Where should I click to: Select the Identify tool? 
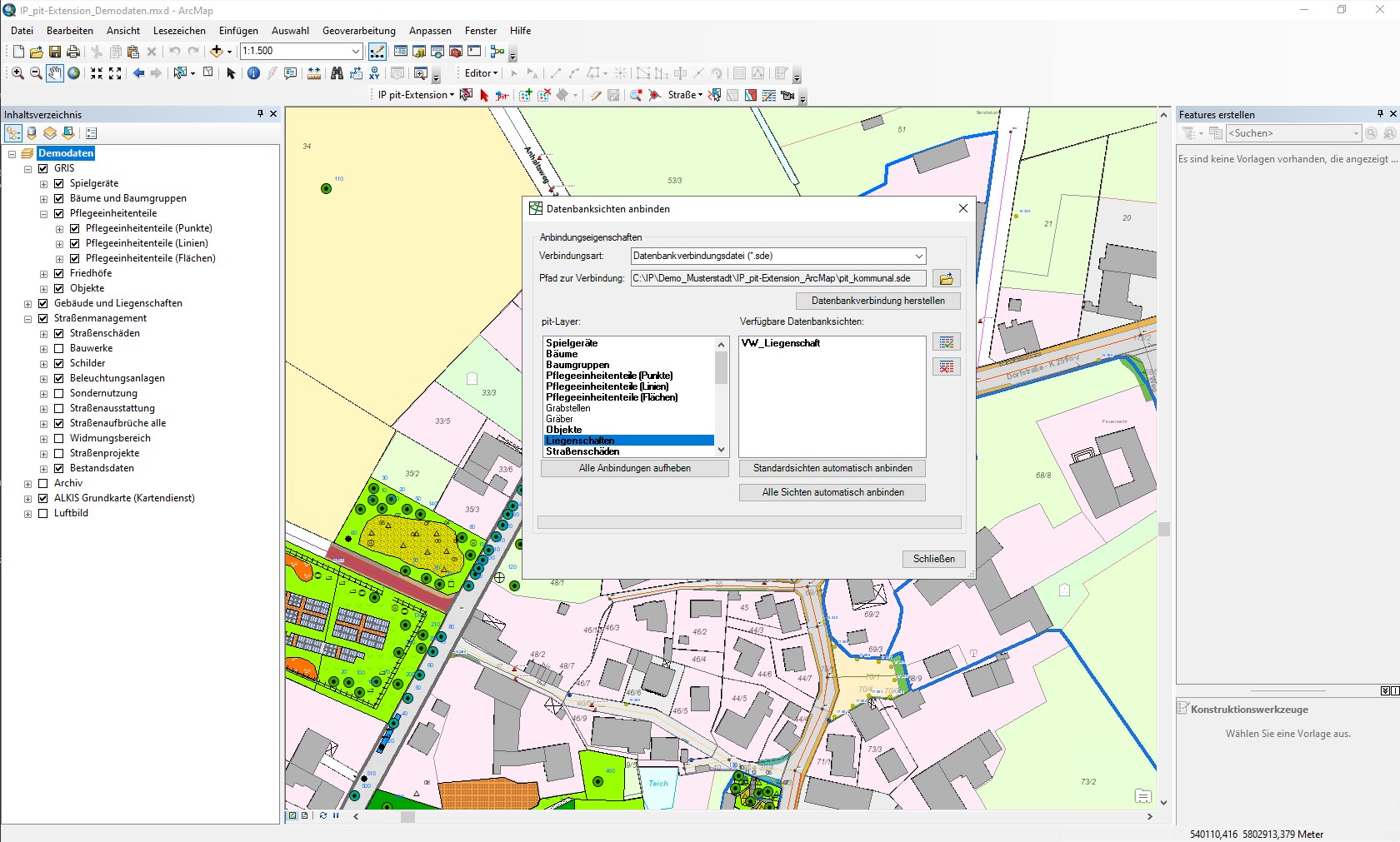point(254,73)
